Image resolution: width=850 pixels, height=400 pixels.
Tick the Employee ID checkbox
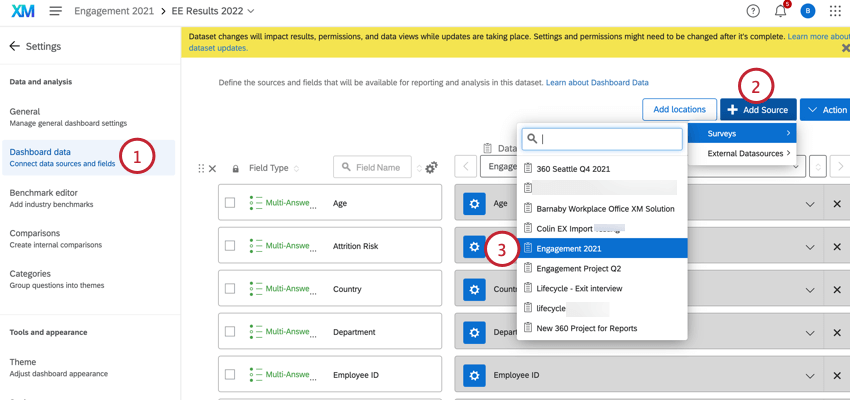click(x=230, y=375)
